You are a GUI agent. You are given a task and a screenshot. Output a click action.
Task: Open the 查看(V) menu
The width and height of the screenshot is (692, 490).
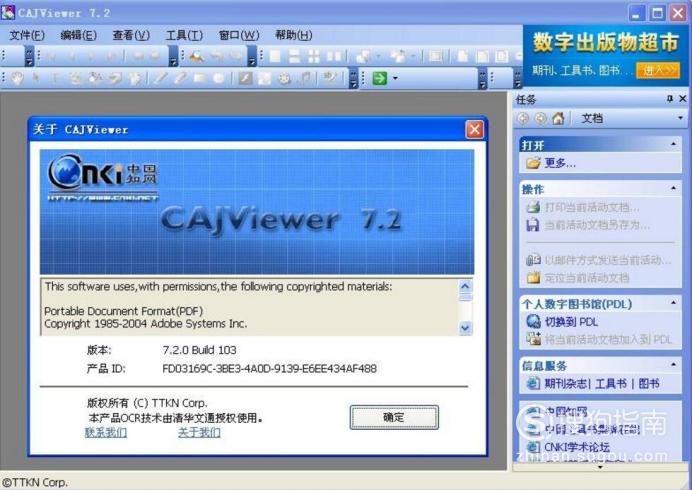pyautogui.click(x=131, y=35)
